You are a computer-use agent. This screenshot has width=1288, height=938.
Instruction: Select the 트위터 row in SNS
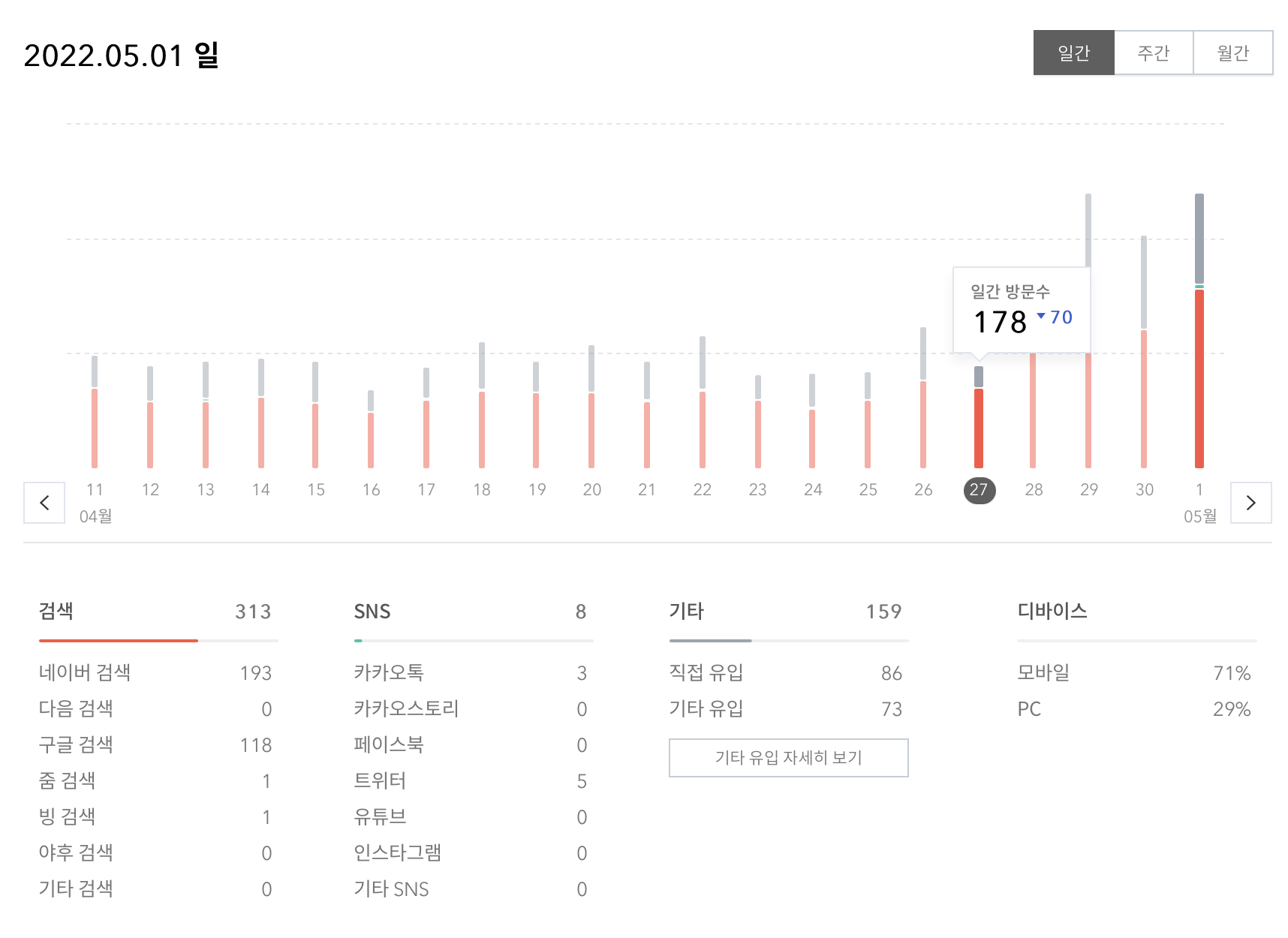pyautogui.click(x=382, y=781)
